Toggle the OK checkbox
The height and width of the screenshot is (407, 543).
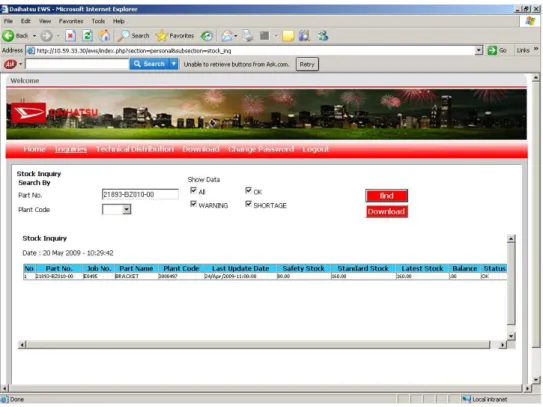click(248, 190)
